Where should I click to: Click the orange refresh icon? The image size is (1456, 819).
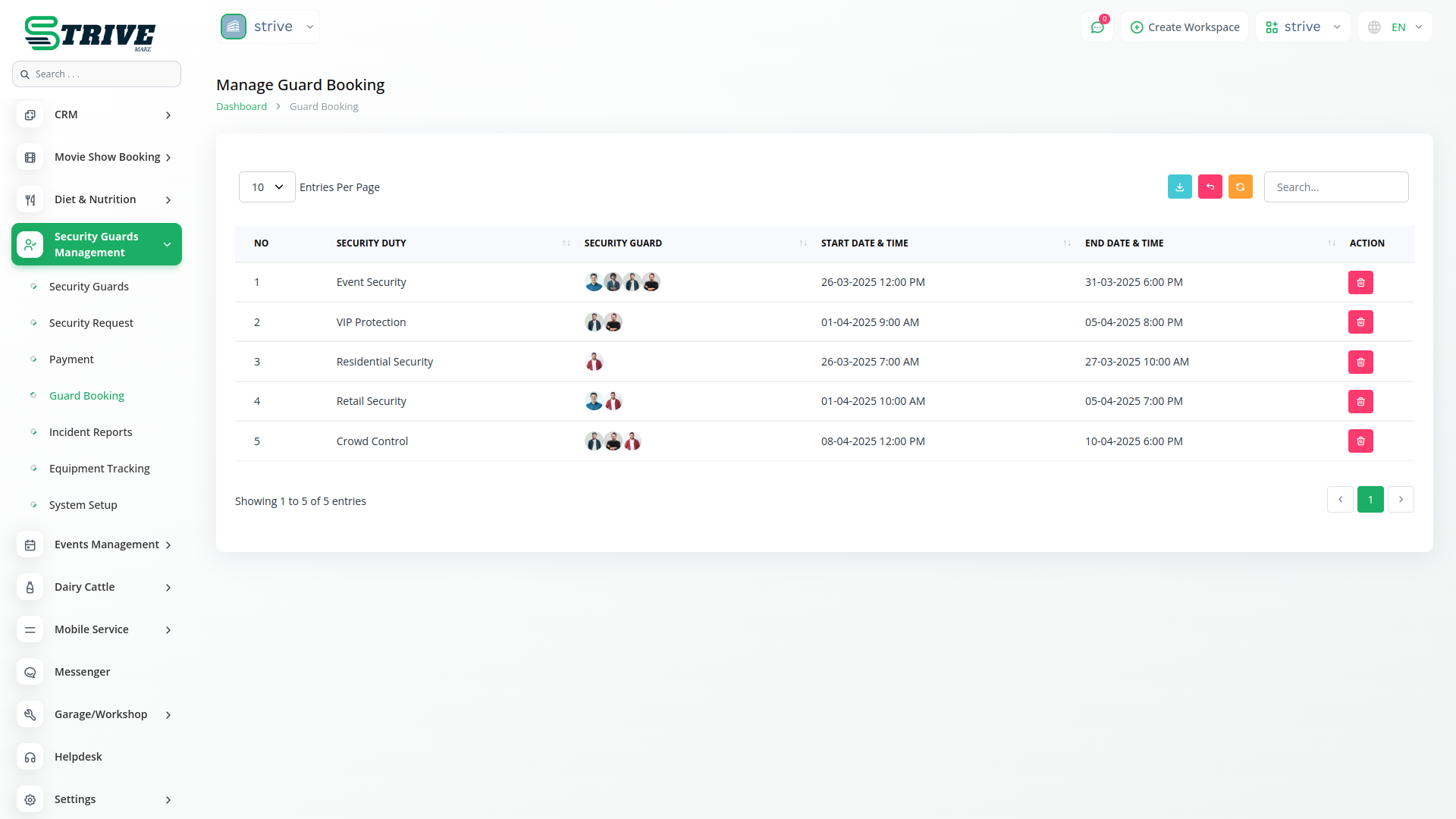1240,187
